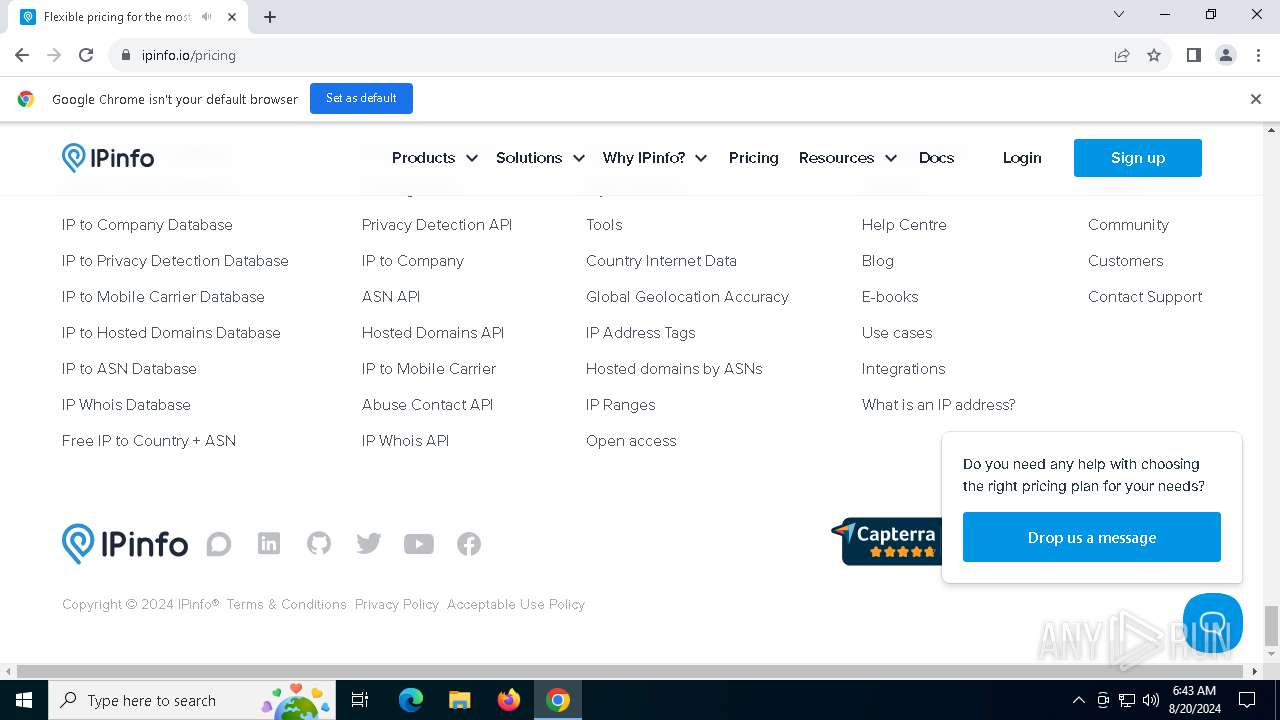Open What is an IP address? link
Image resolution: width=1280 pixels, height=720 pixels.
[938, 405]
